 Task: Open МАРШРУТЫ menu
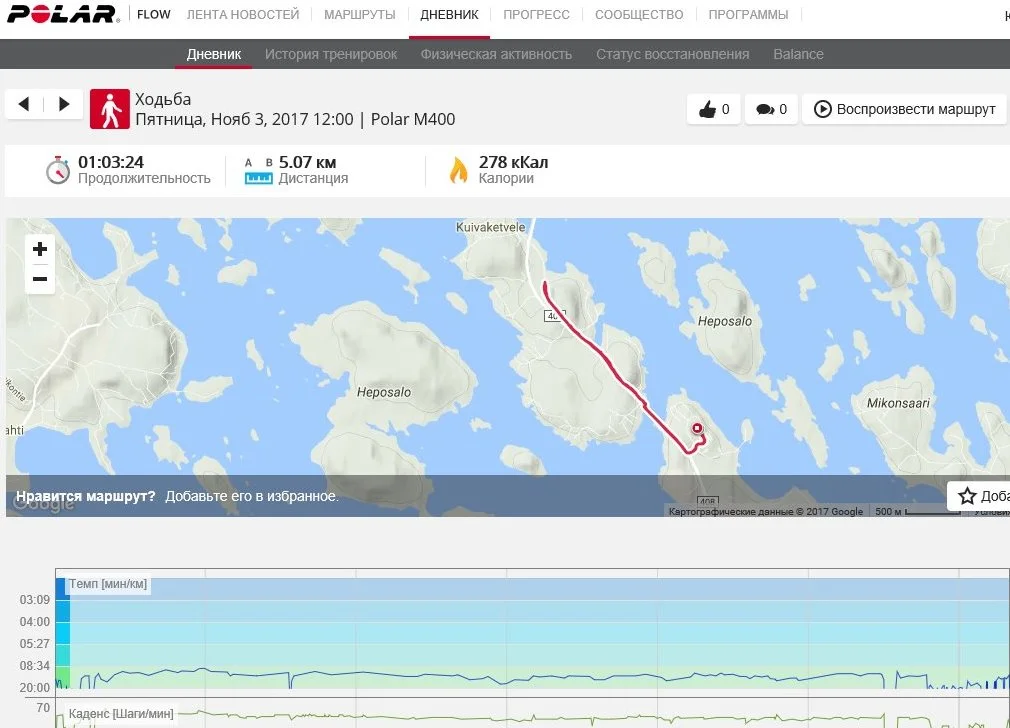click(x=359, y=14)
